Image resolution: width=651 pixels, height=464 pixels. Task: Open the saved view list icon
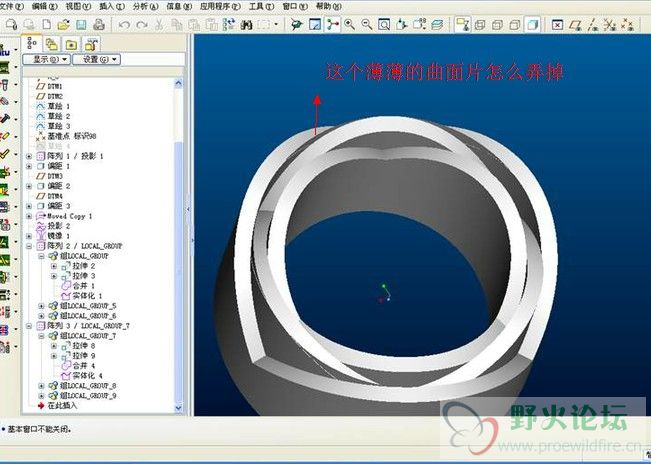[419, 24]
